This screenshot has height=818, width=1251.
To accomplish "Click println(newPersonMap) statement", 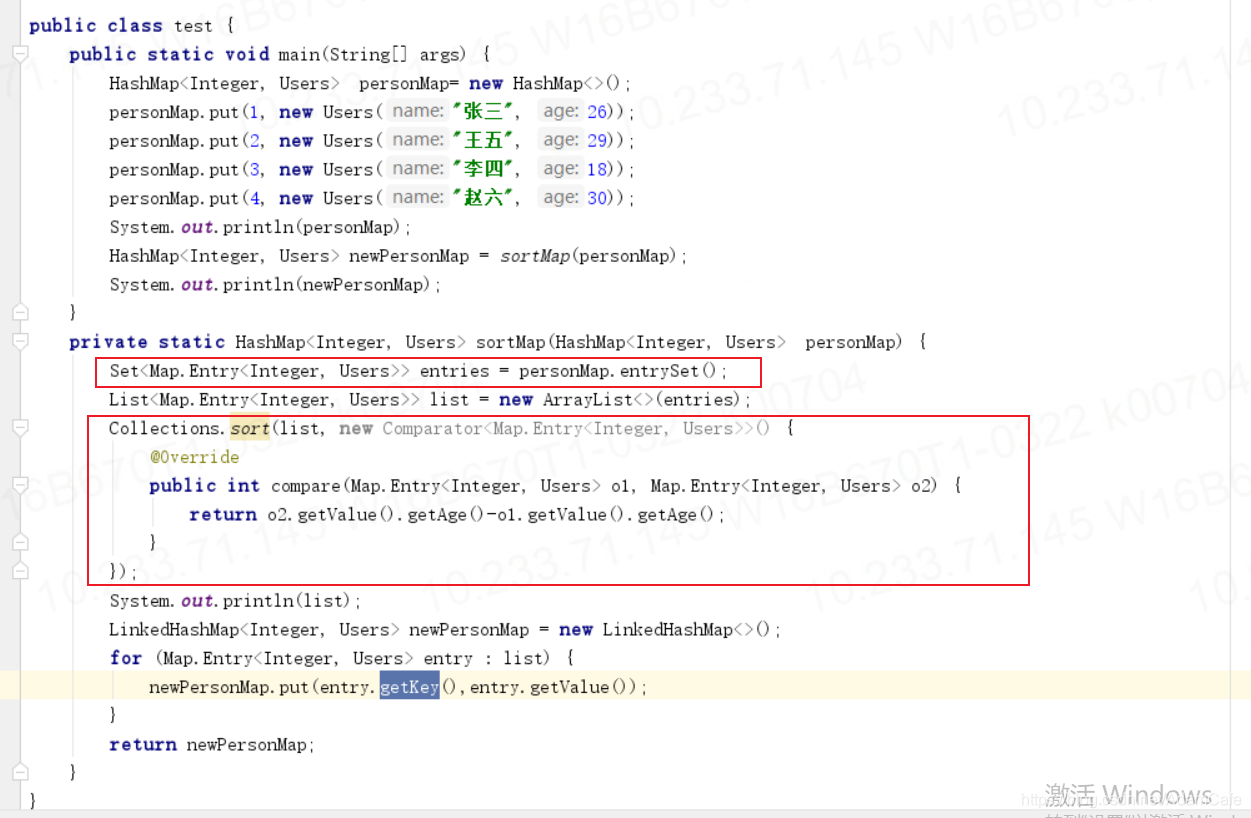I will 275,285.
